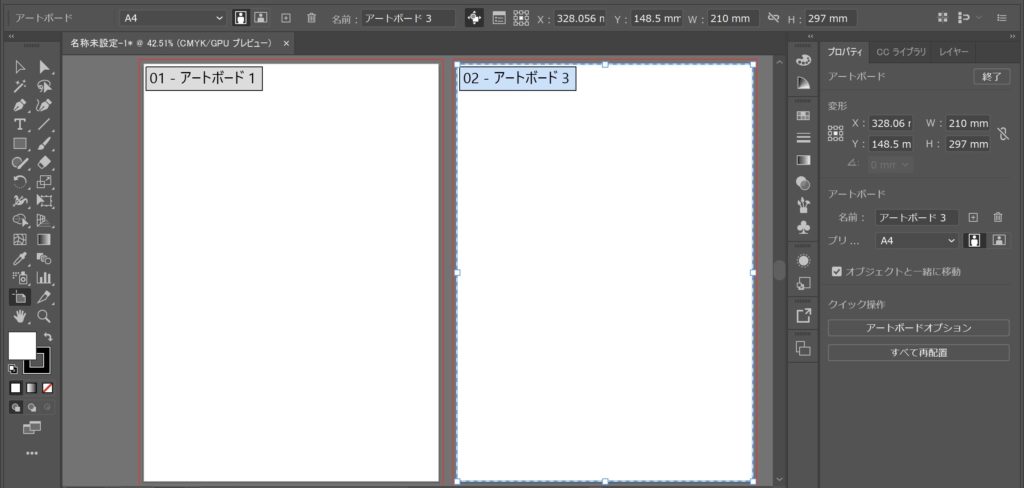This screenshot has height=488, width=1024.
Task: Select the Mesh tool
Action: pos(20,239)
